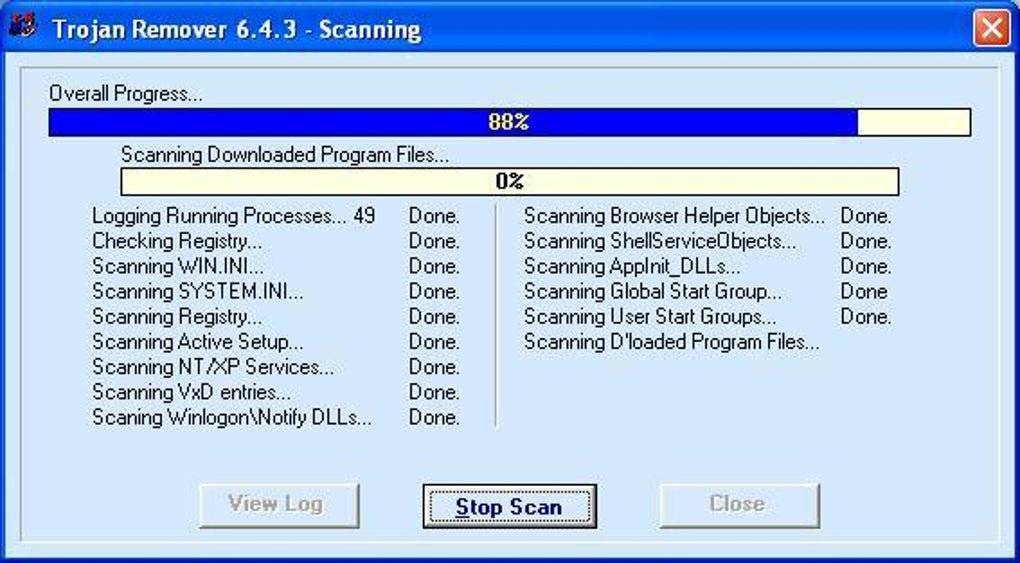Click the Stop Scan button

[509, 506]
